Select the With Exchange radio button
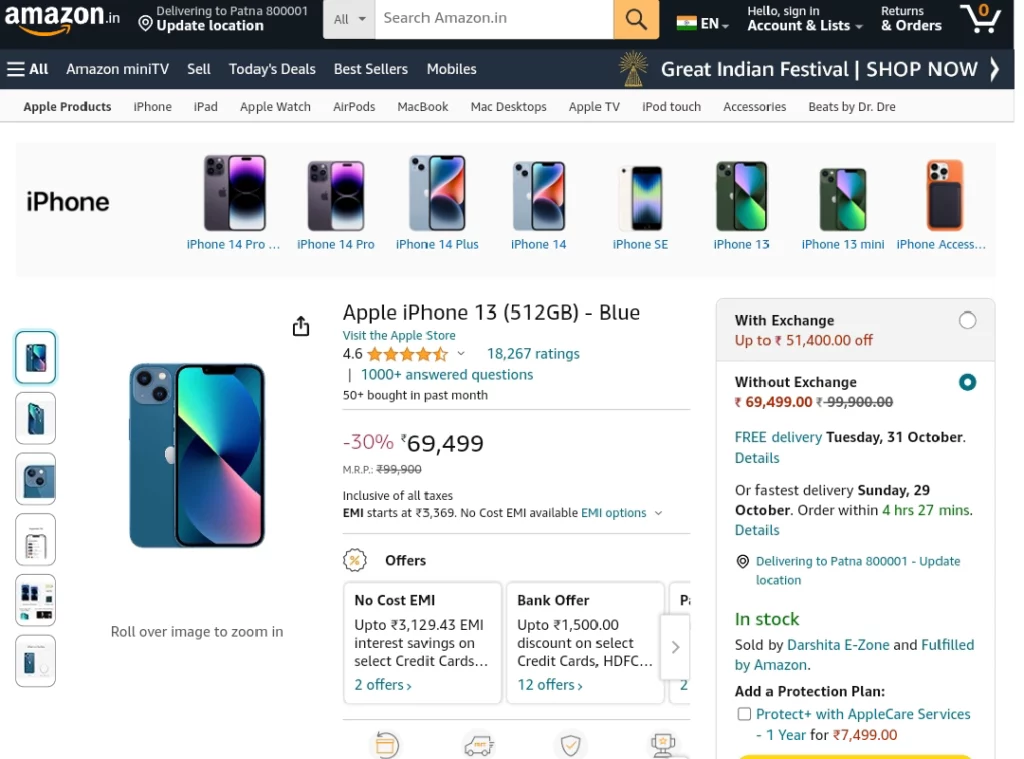Screen dimensions: 1024x759 967,321
